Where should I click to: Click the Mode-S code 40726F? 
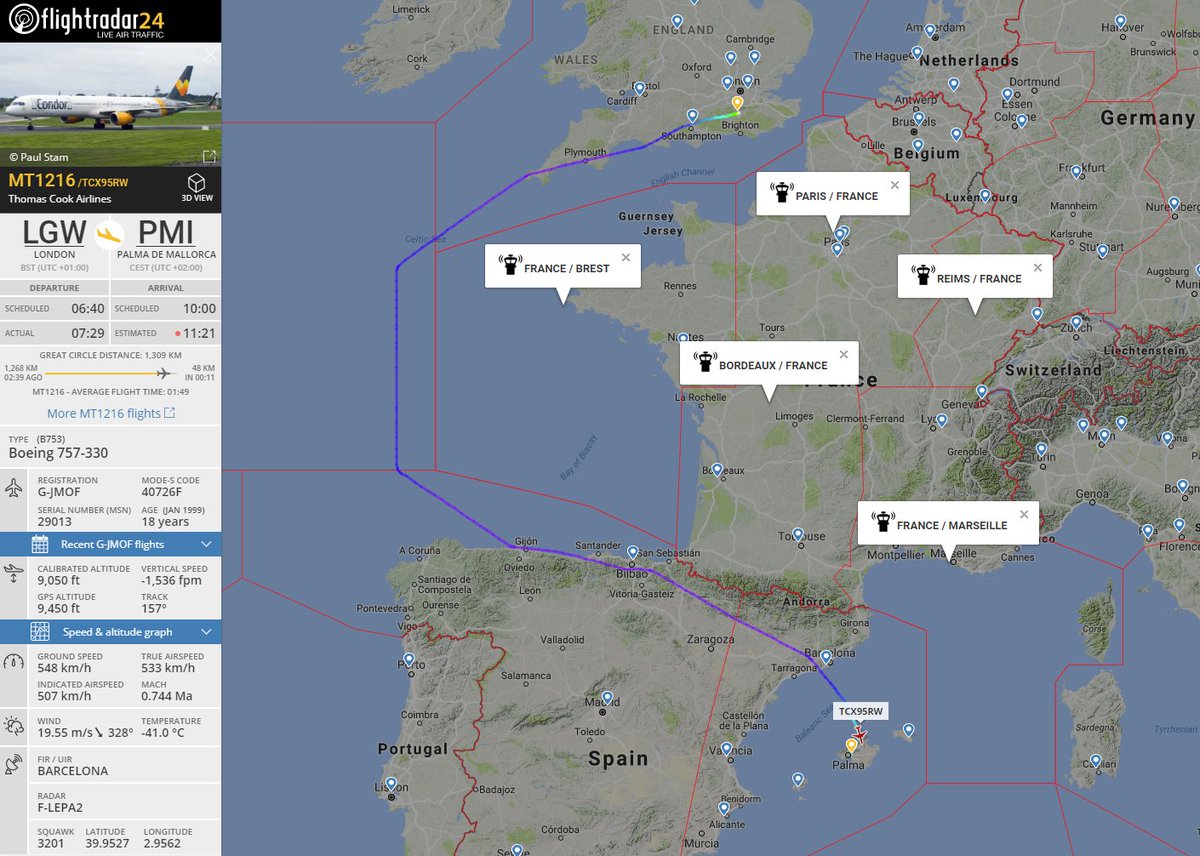tap(161, 494)
